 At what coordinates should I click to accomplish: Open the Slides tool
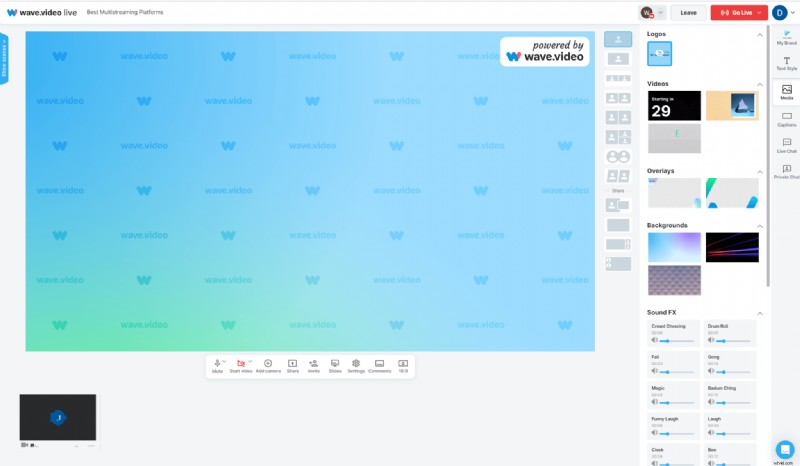(335, 364)
